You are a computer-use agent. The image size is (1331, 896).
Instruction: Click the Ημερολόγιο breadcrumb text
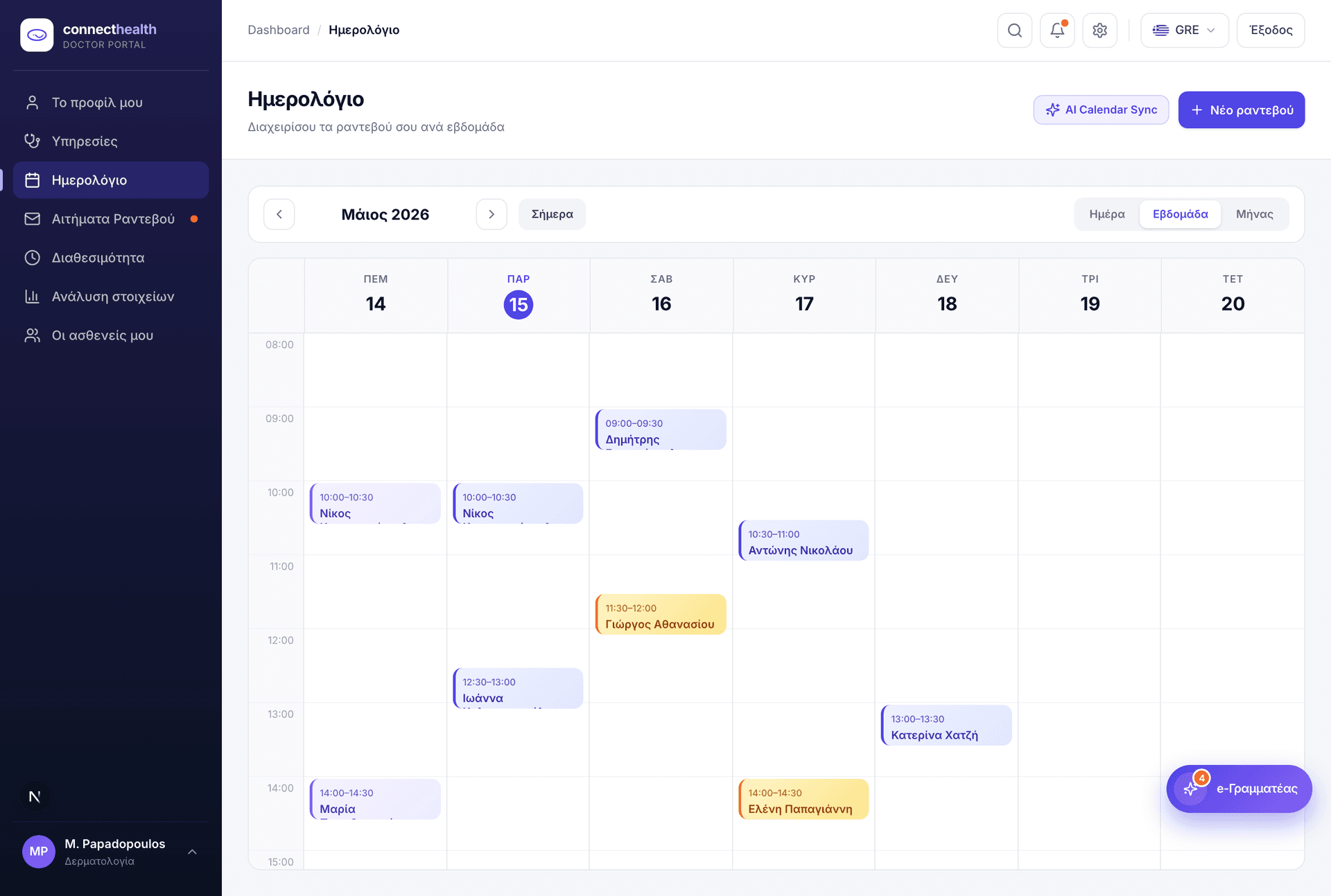364,30
